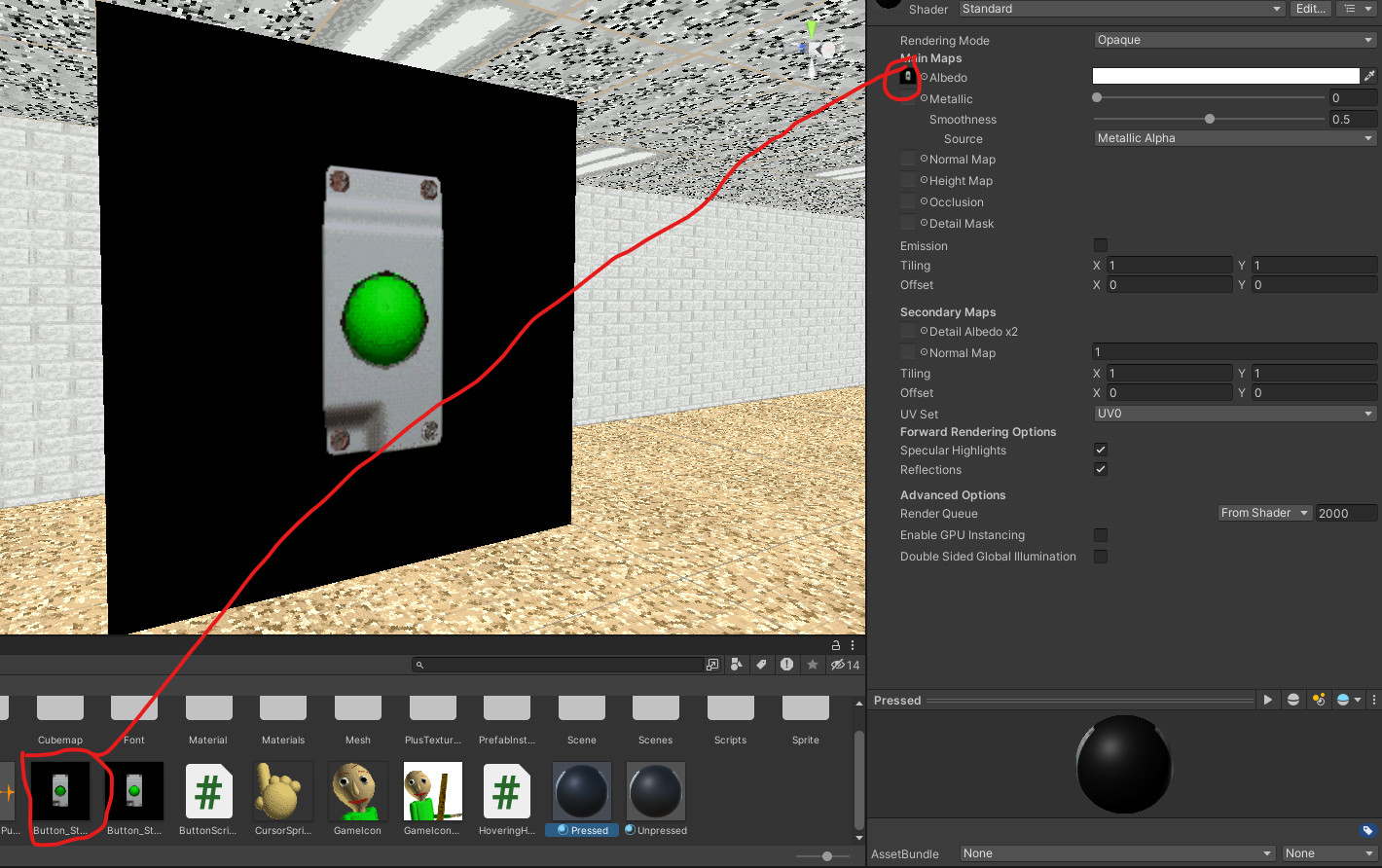This screenshot has width=1382, height=868.
Task: Select the Pressed material in the Project panel
Action: tap(581, 789)
